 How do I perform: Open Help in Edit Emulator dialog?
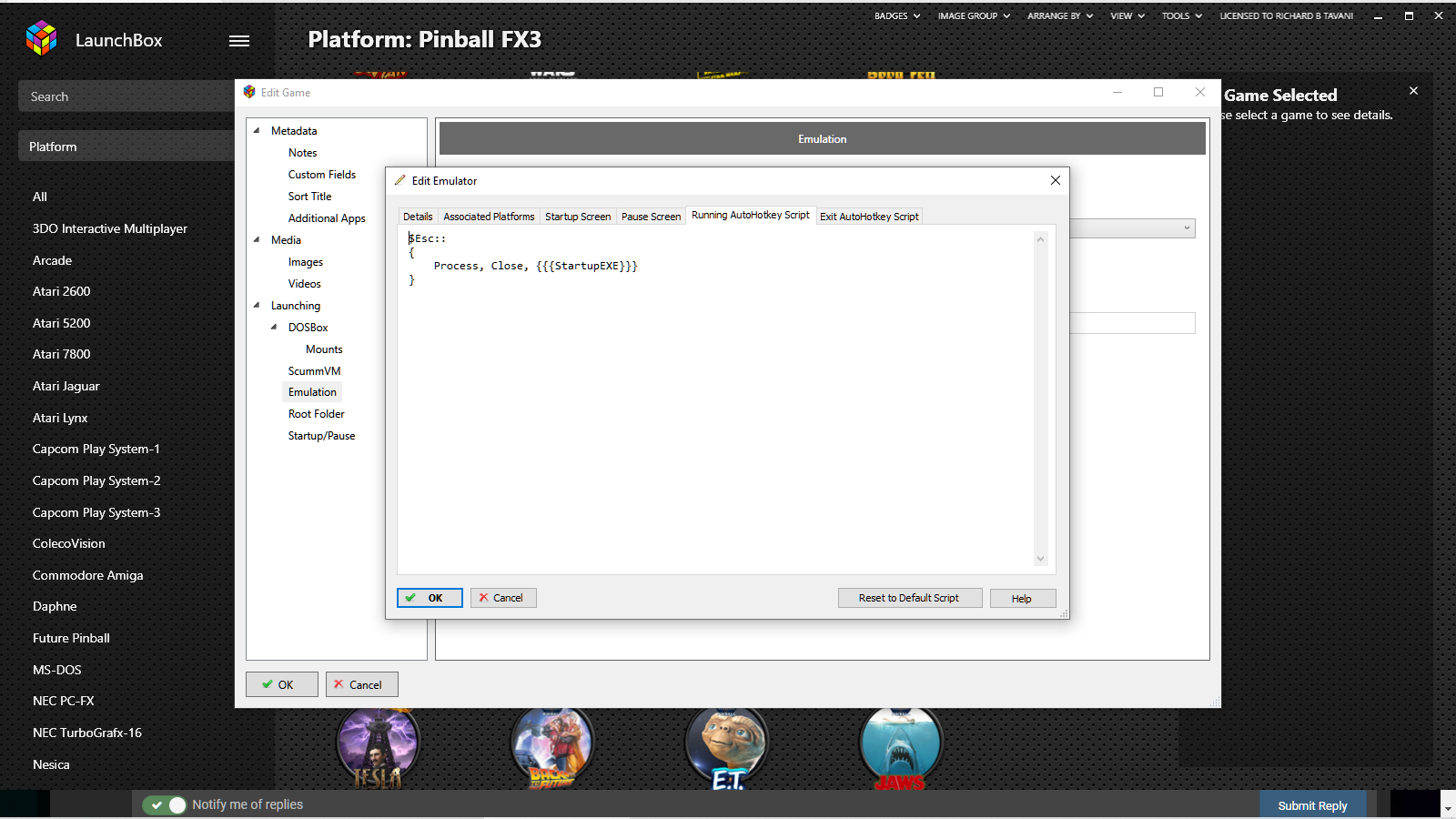coord(1022,598)
